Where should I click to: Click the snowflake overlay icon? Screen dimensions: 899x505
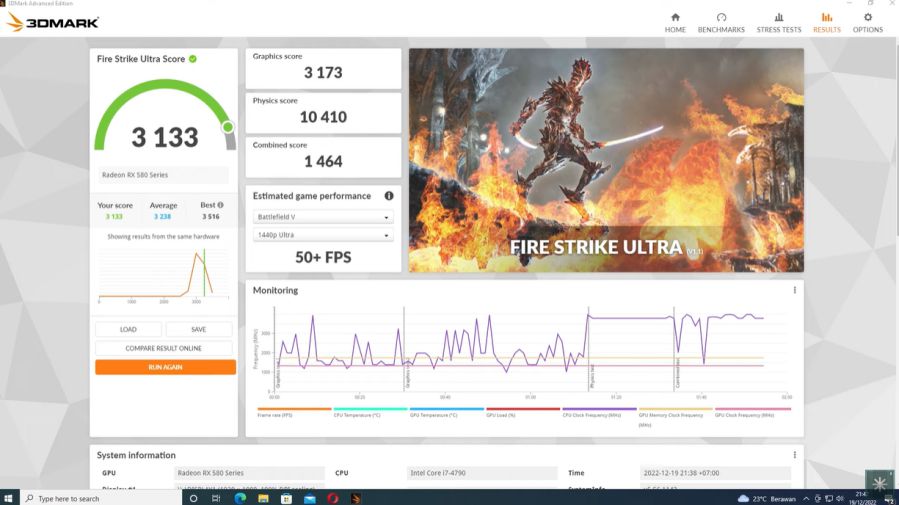[x=879, y=483]
